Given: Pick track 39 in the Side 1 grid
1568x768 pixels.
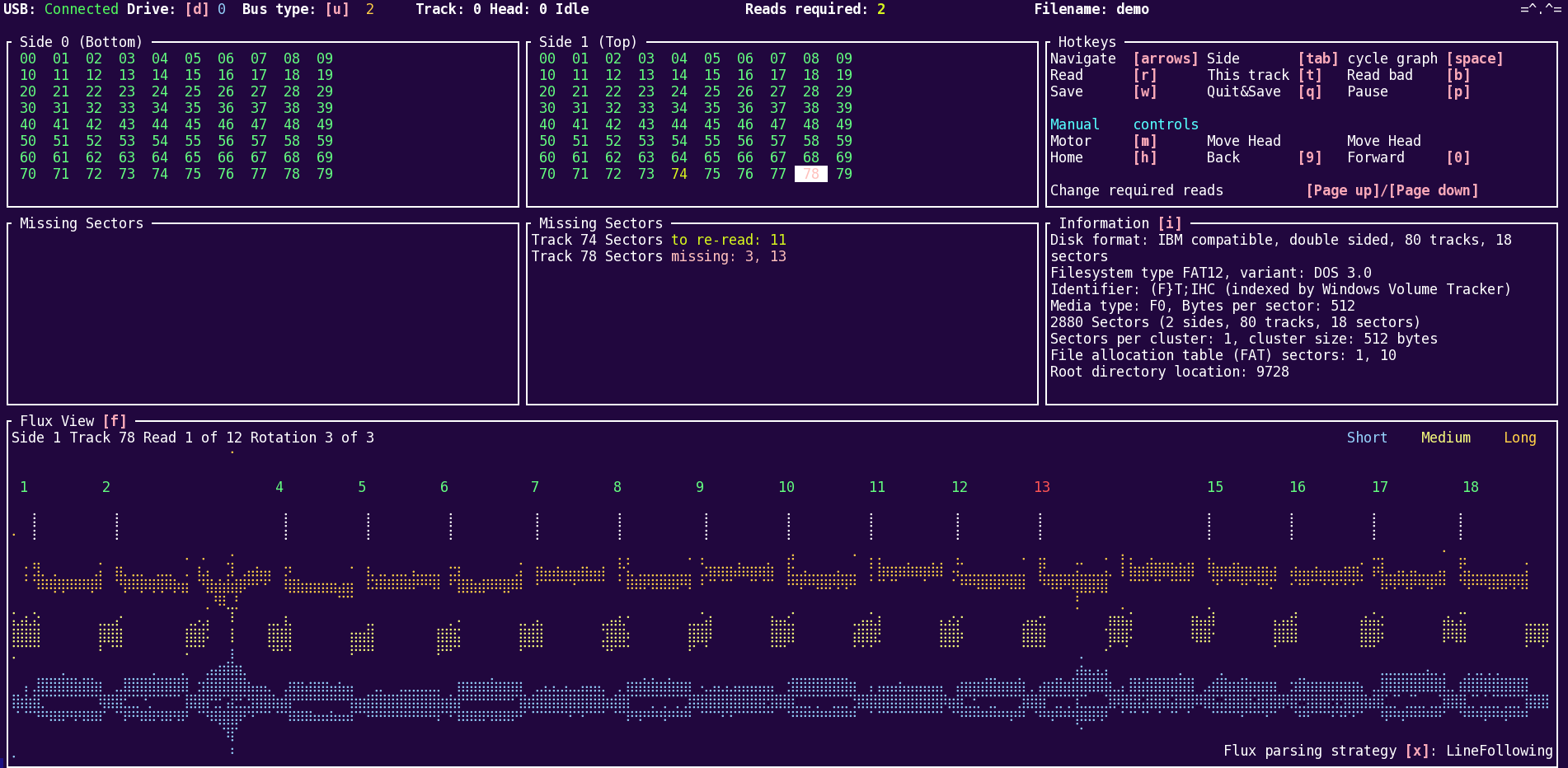Looking at the screenshot, I should coord(844,108).
